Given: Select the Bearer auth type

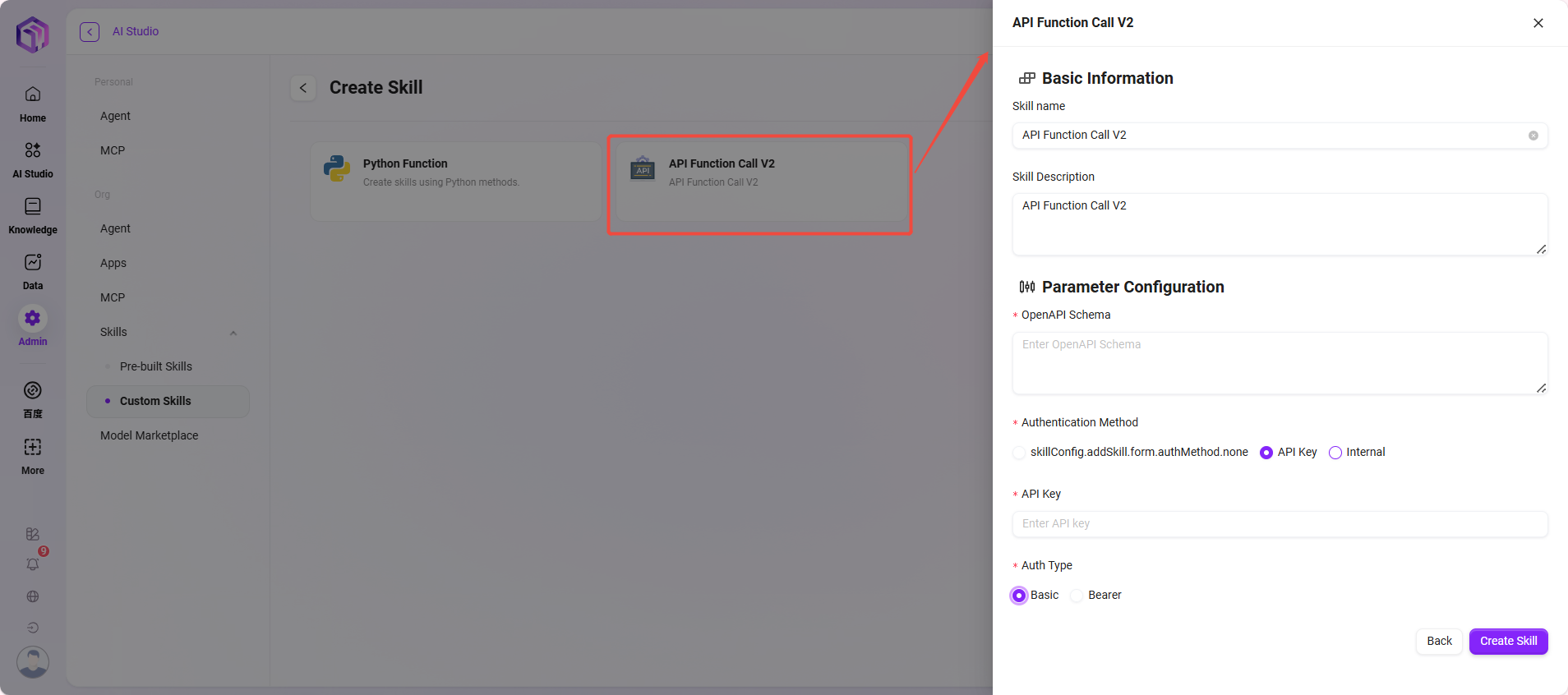Looking at the screenshot, I should [x=1077, y=596].
